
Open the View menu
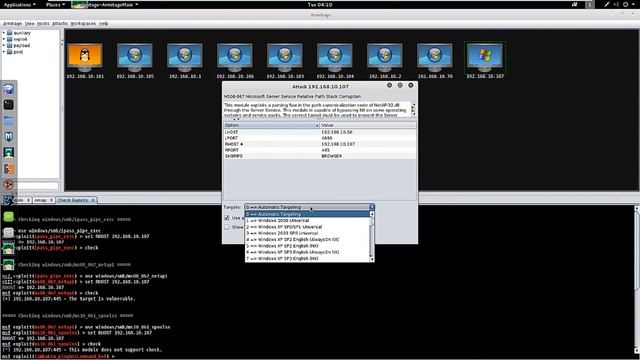tap(29, 24)
